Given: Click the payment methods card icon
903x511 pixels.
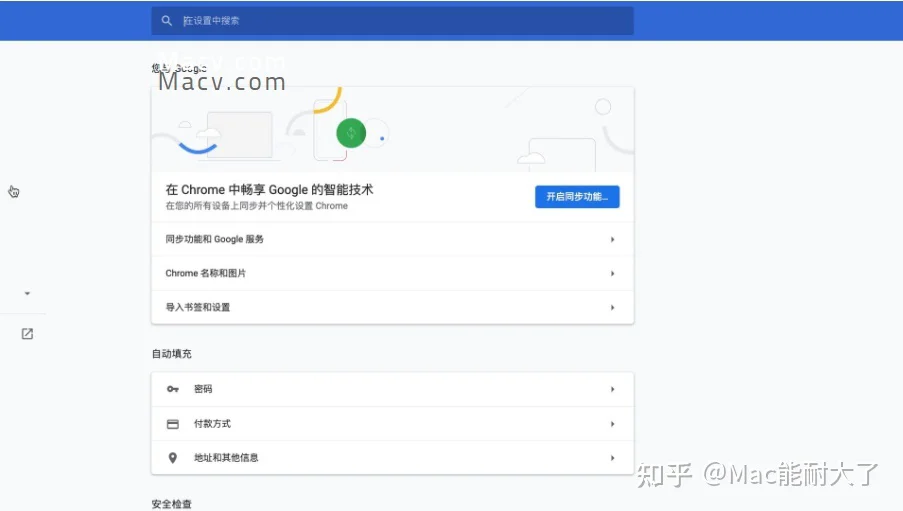Looking at the screenshot, I should point(173,424).
